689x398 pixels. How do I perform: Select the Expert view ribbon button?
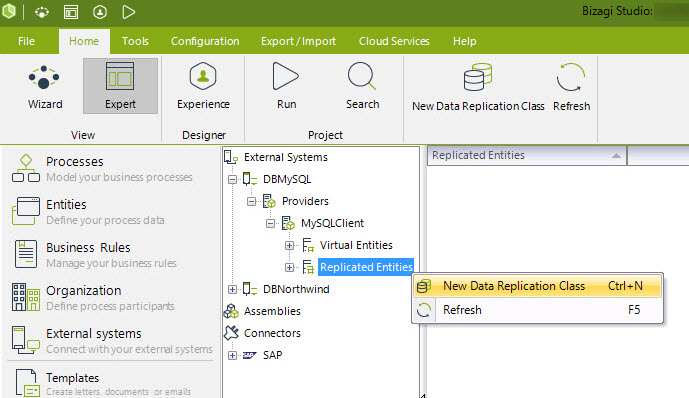(x=120, y=87)
